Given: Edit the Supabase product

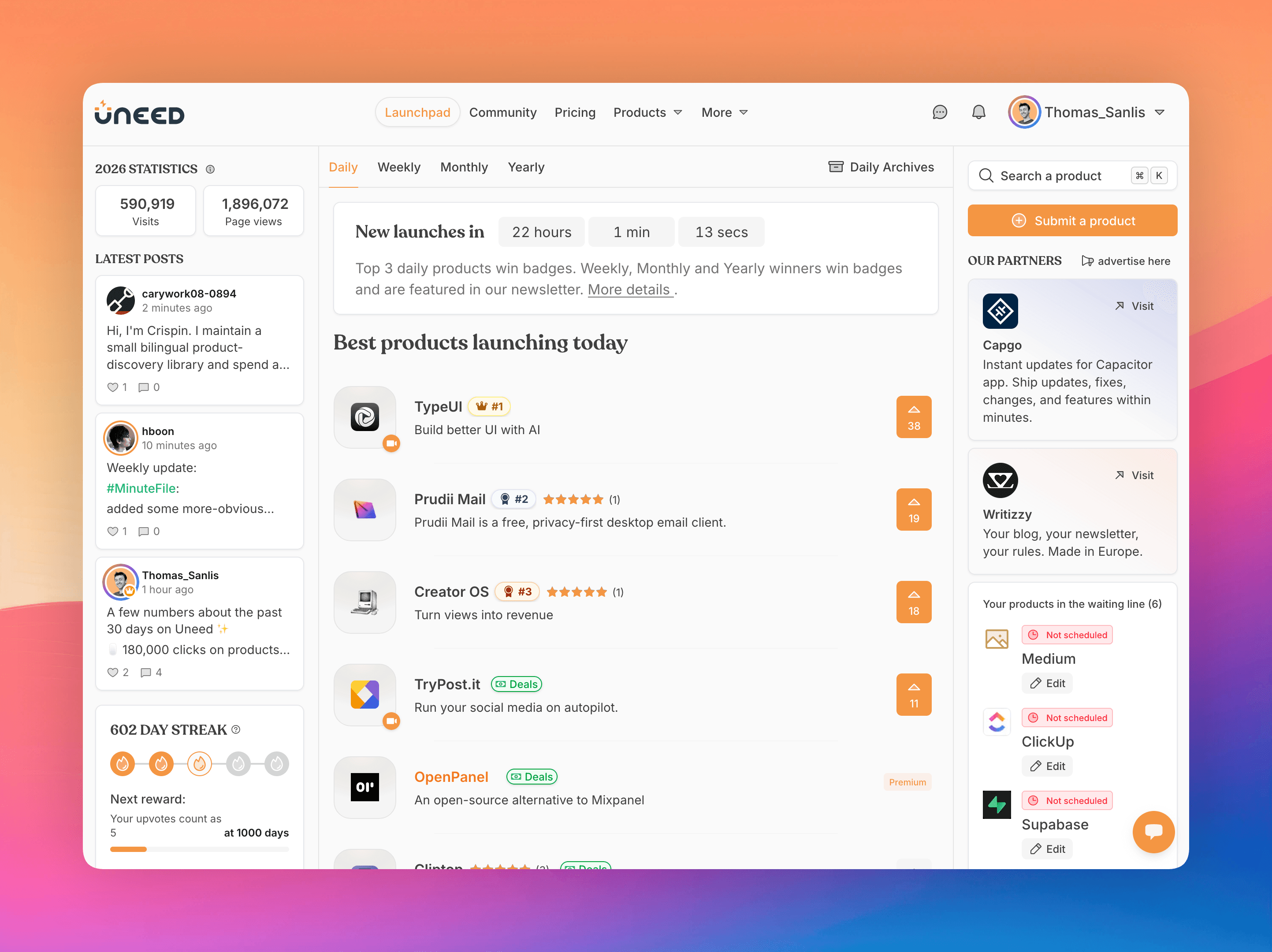Looking at the screenshot, I should coord(1047,849).
